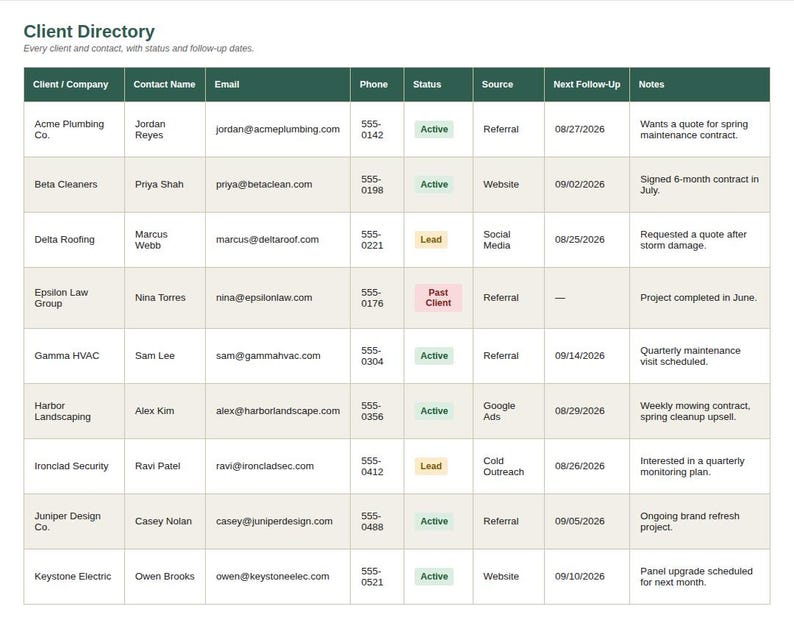Click contact name "Sam Lee"
Image resolution: width=794 pixels, height=634 pixels.
(154, 356)
